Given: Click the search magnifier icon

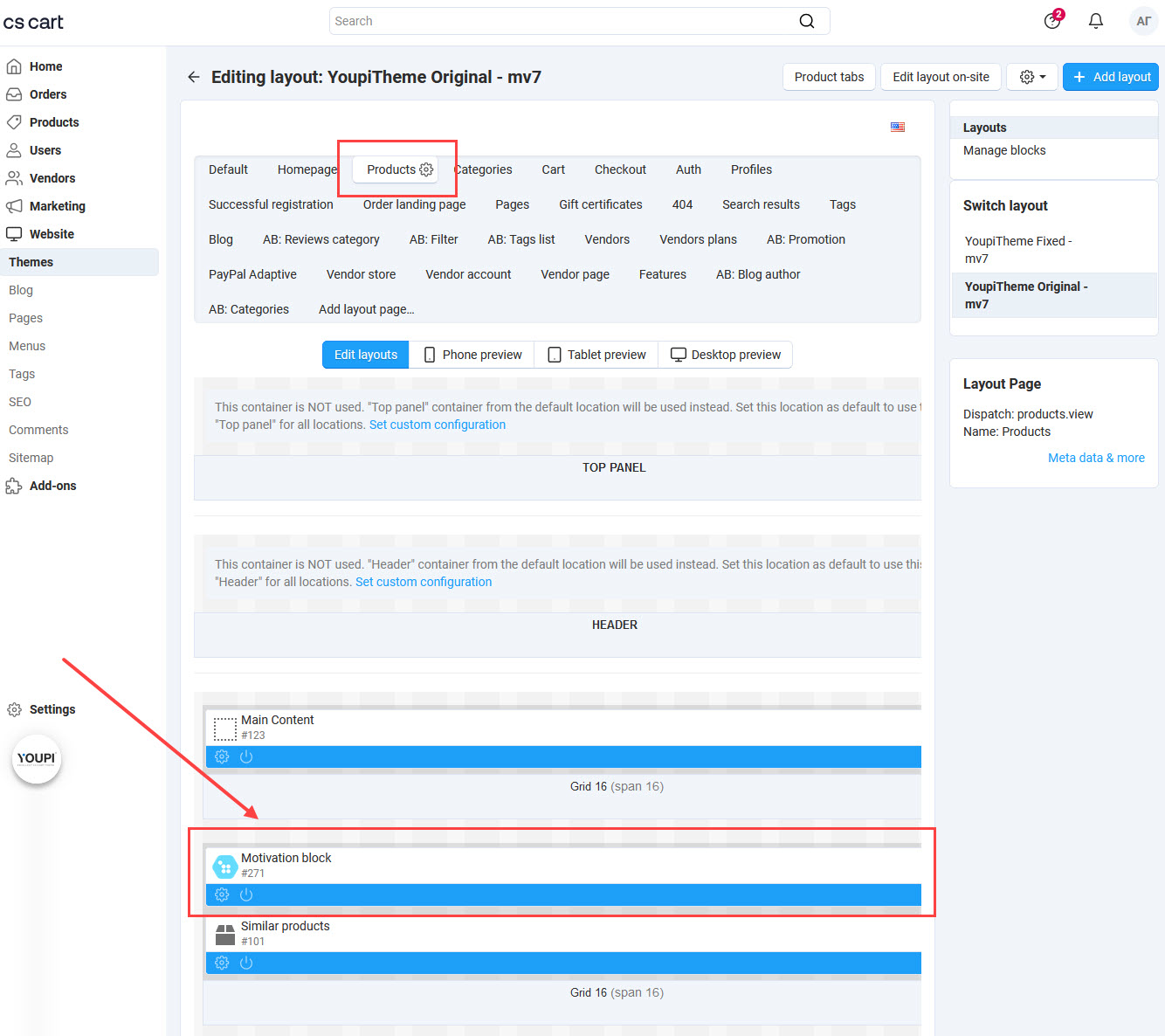Looking at the screenshot, I should click(806, 21).
